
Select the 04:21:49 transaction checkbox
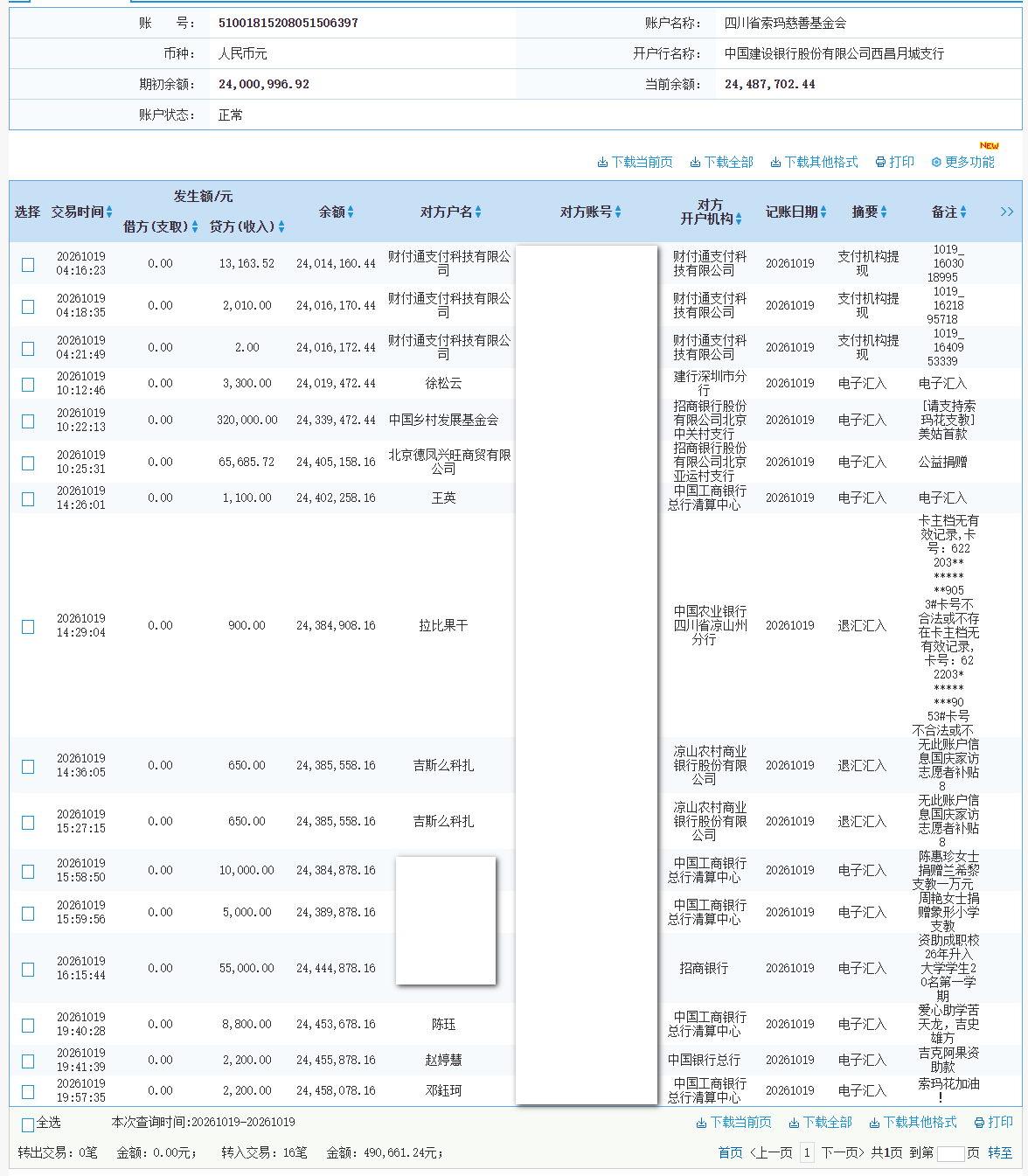click(28, 348)
